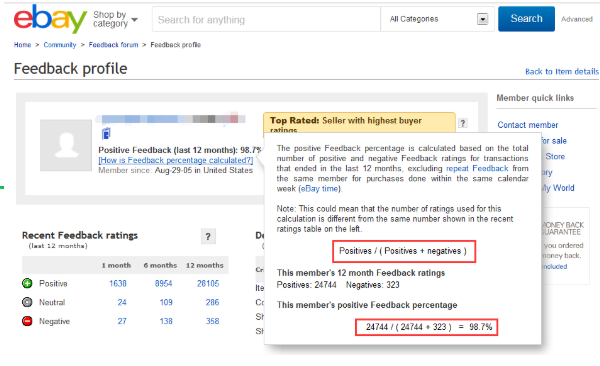Open the eBay time link in tooltip
Image resolution: width=600 pixels, height=366 pixels.
tap(319, 189)
